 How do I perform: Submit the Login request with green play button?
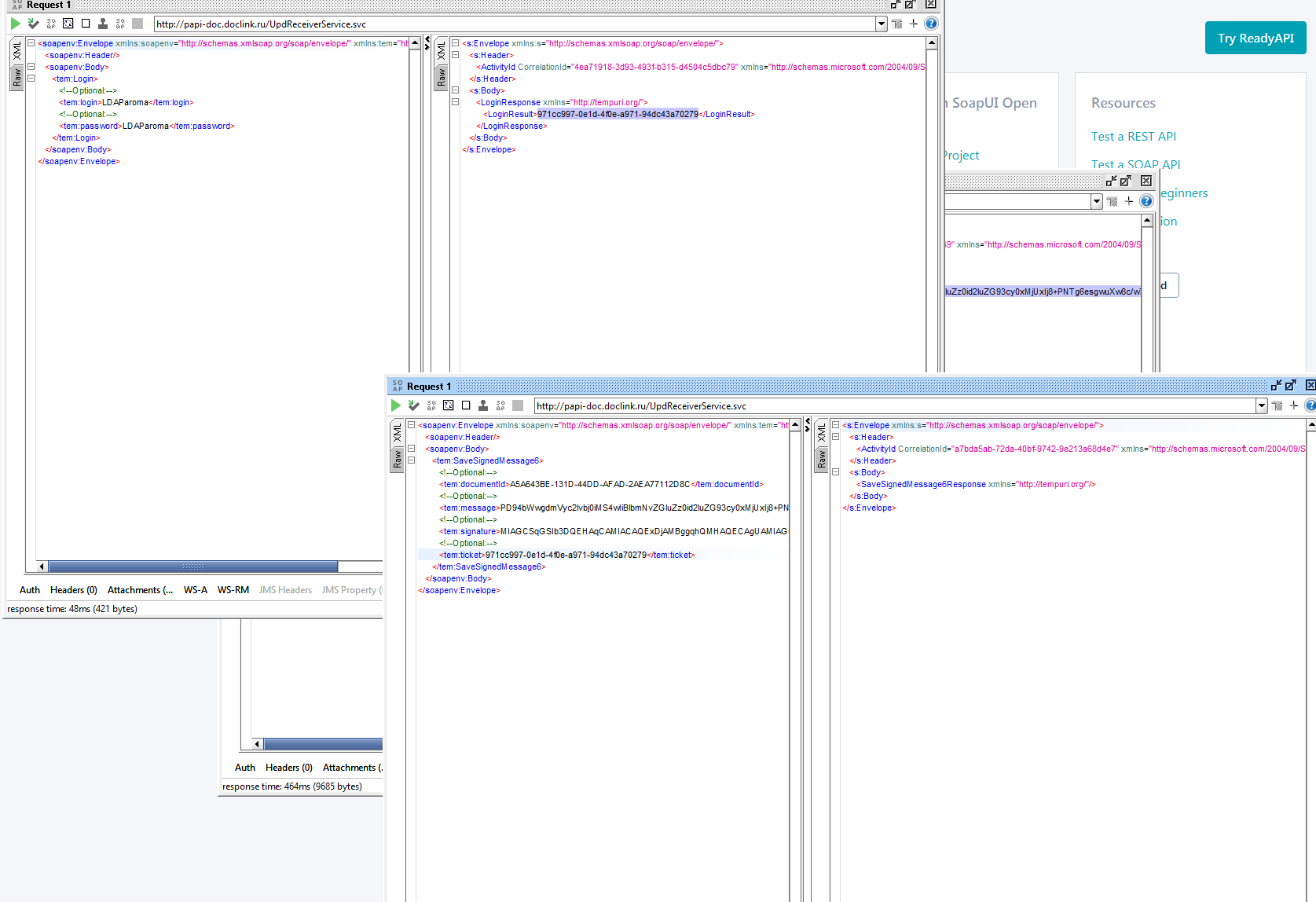click(x=15, y=24)
